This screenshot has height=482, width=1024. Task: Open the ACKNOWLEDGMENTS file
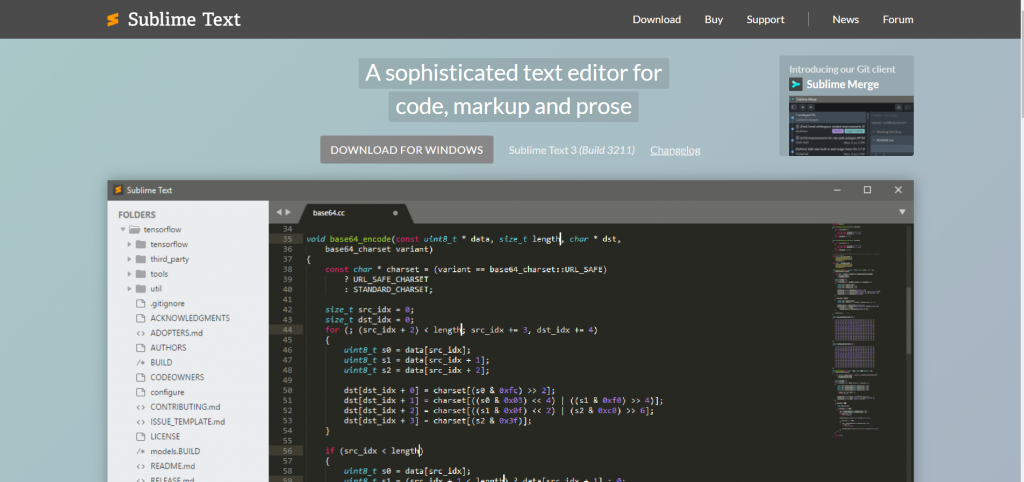[190, 318]
